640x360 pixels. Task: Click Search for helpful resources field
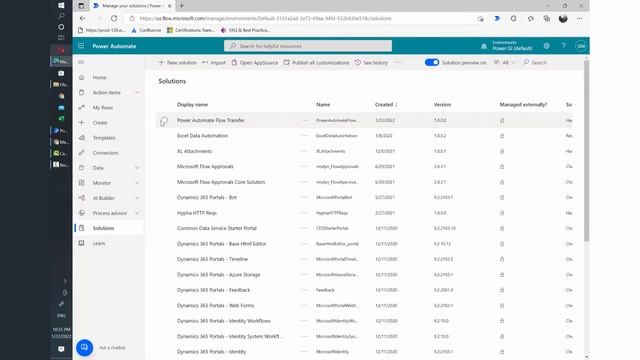(x=308, y=46)
